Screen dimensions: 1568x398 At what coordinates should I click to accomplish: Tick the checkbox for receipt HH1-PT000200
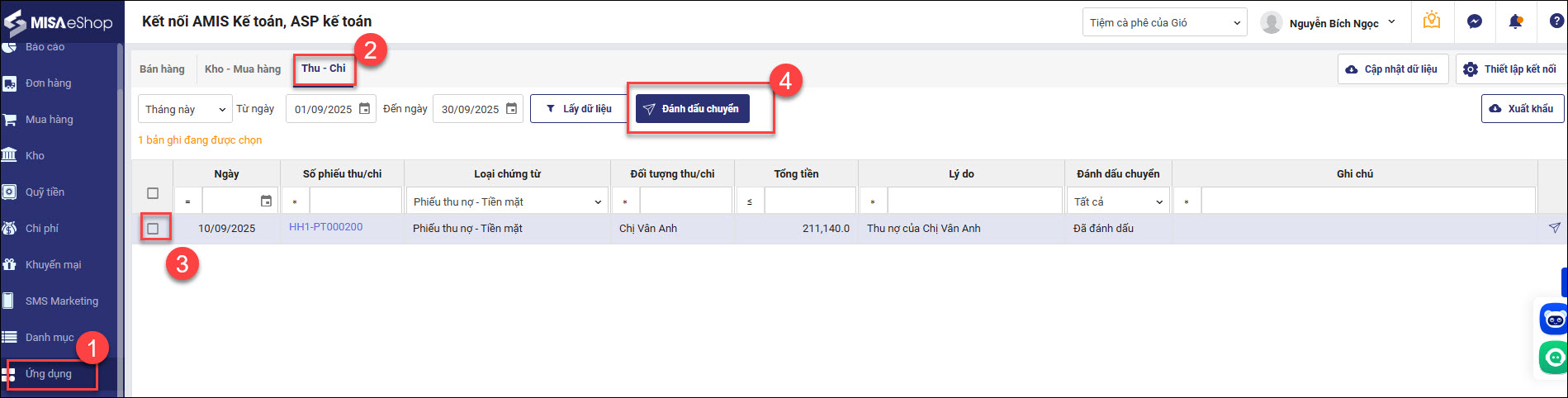pos(153,229)
